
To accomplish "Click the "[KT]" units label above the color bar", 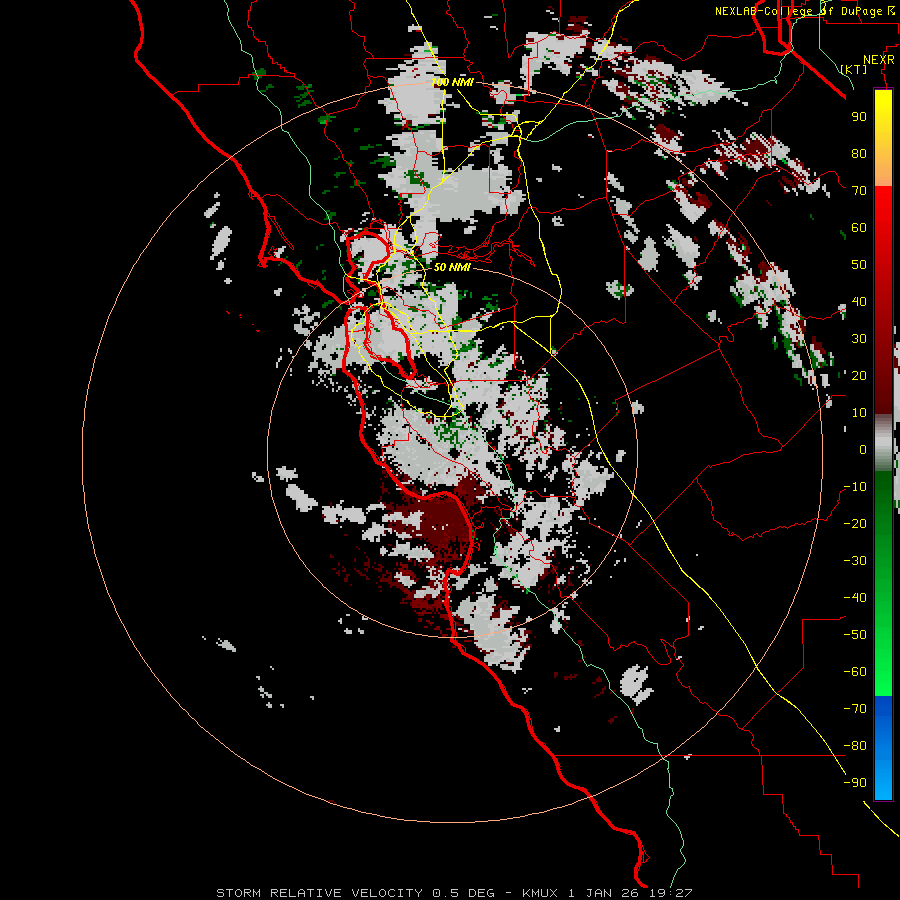I will 854,69.
